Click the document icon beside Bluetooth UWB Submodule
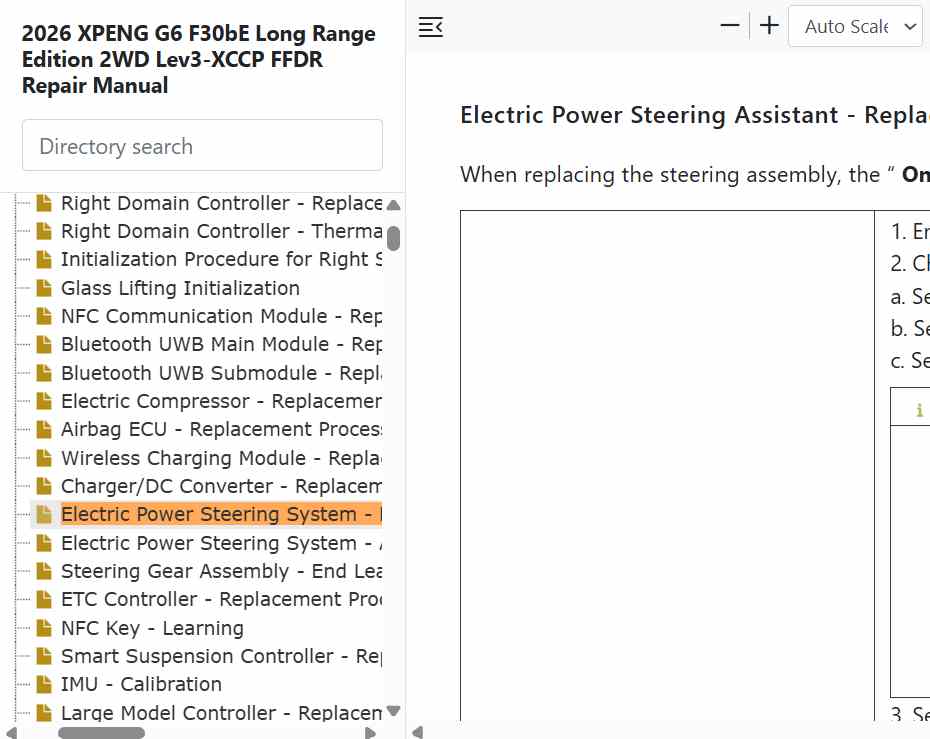The height and width of the screenshot is (739, 930). coord(44,372)
